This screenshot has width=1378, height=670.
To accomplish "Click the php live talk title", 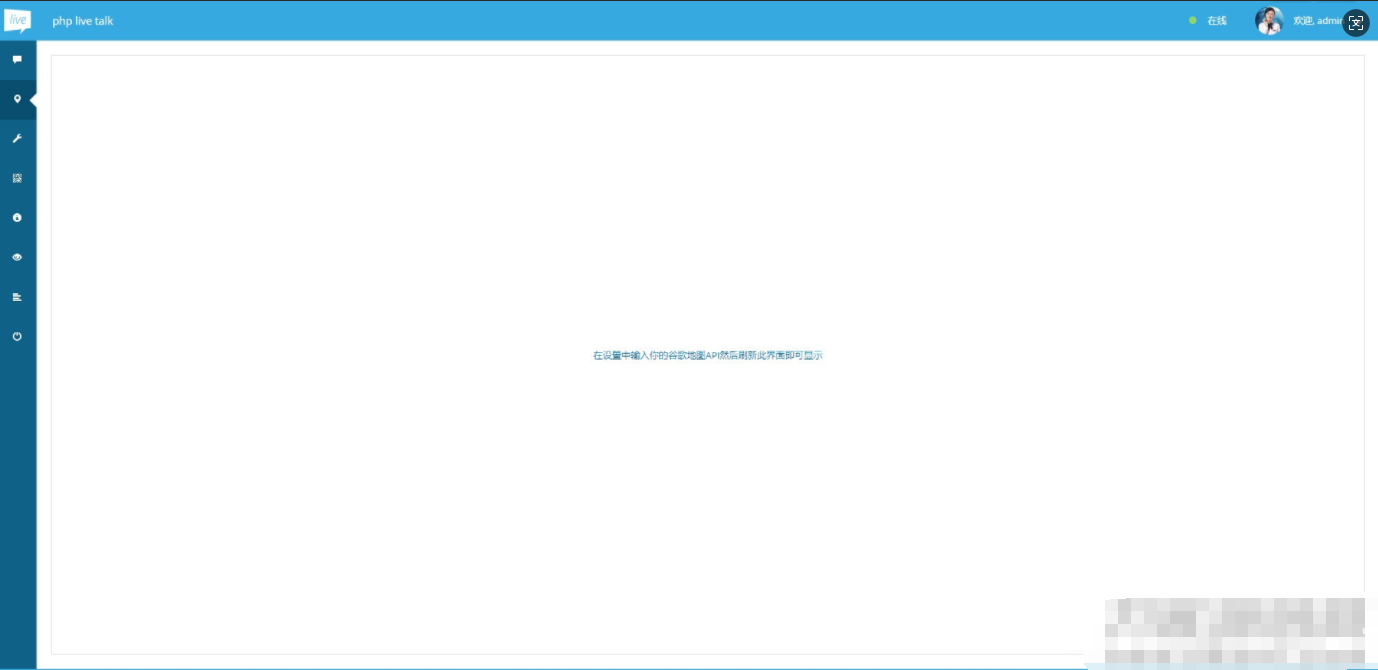I will click(82, 21).
